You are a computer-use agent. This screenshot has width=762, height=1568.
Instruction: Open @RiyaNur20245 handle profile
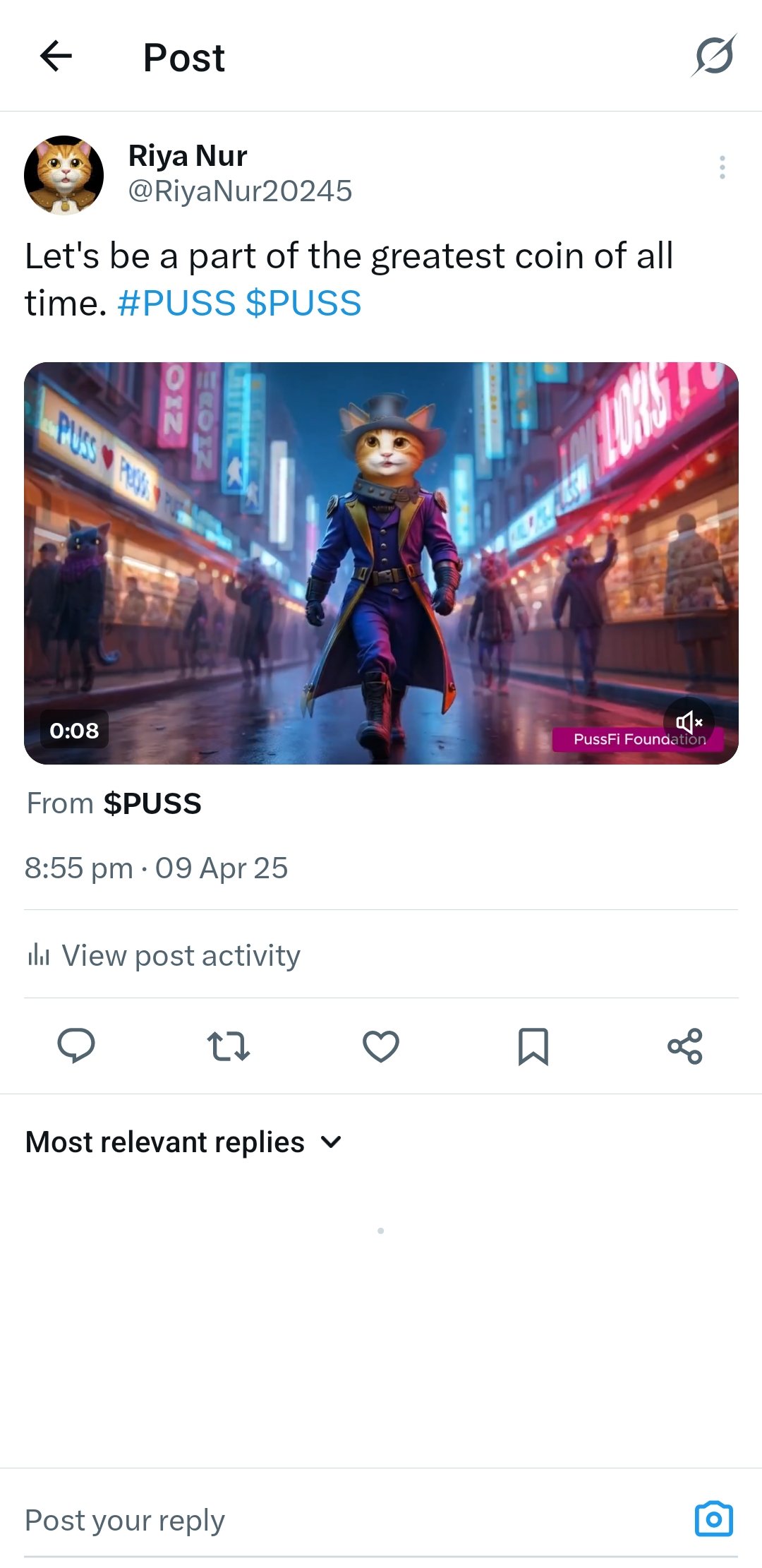click(240, 191)
